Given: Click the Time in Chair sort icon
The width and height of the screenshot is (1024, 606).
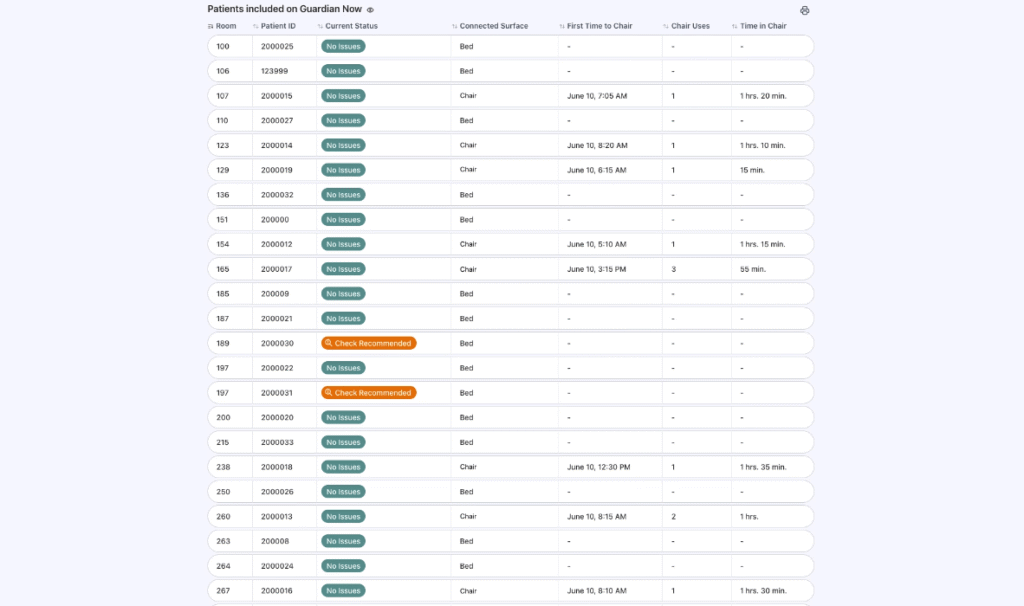Looking at the screenshot, I should [x=735, y=26].
